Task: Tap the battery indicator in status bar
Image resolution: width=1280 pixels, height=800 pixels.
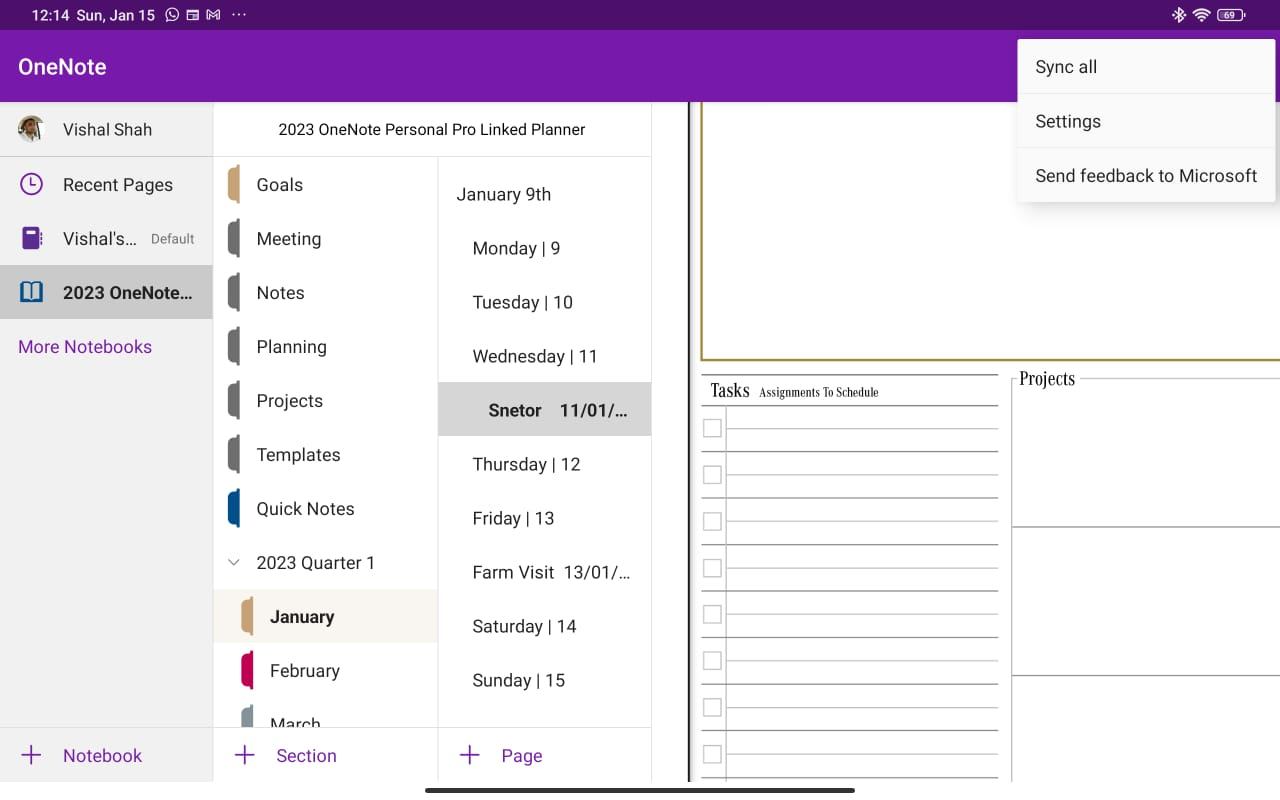Action: (x=1231, y=15)
